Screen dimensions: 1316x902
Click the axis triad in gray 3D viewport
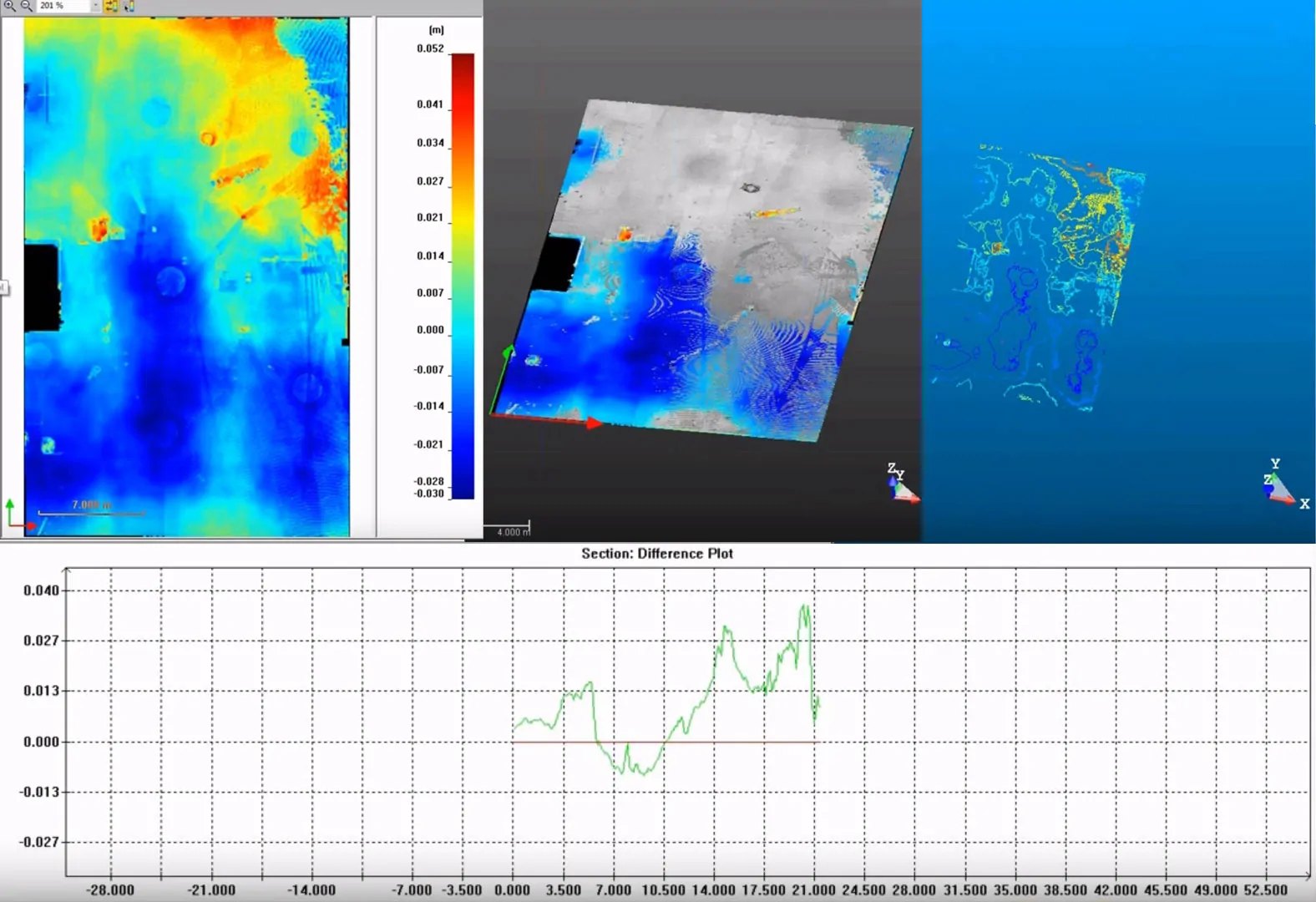coord(901,484)
